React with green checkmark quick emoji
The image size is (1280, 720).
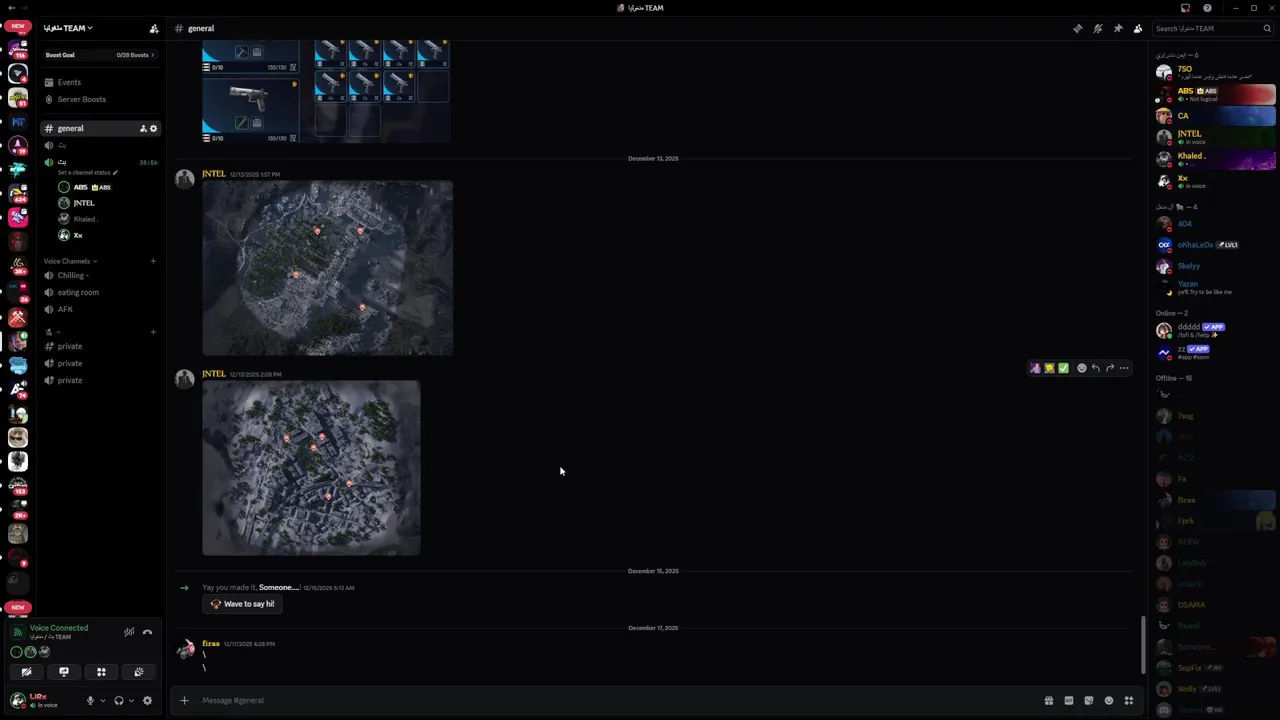coord(1063,368)
